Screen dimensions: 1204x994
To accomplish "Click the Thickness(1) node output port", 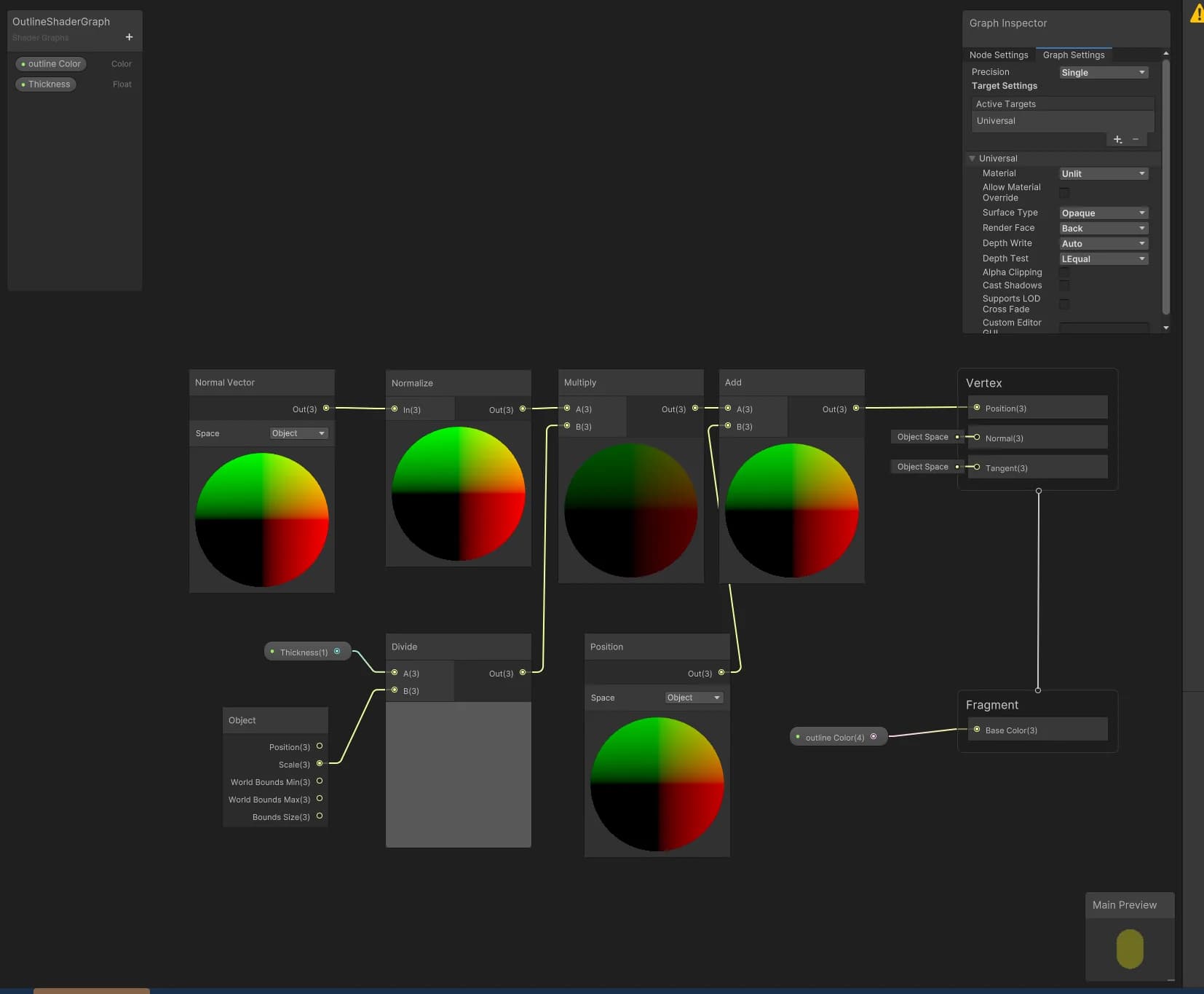I will tap(337, 652).
